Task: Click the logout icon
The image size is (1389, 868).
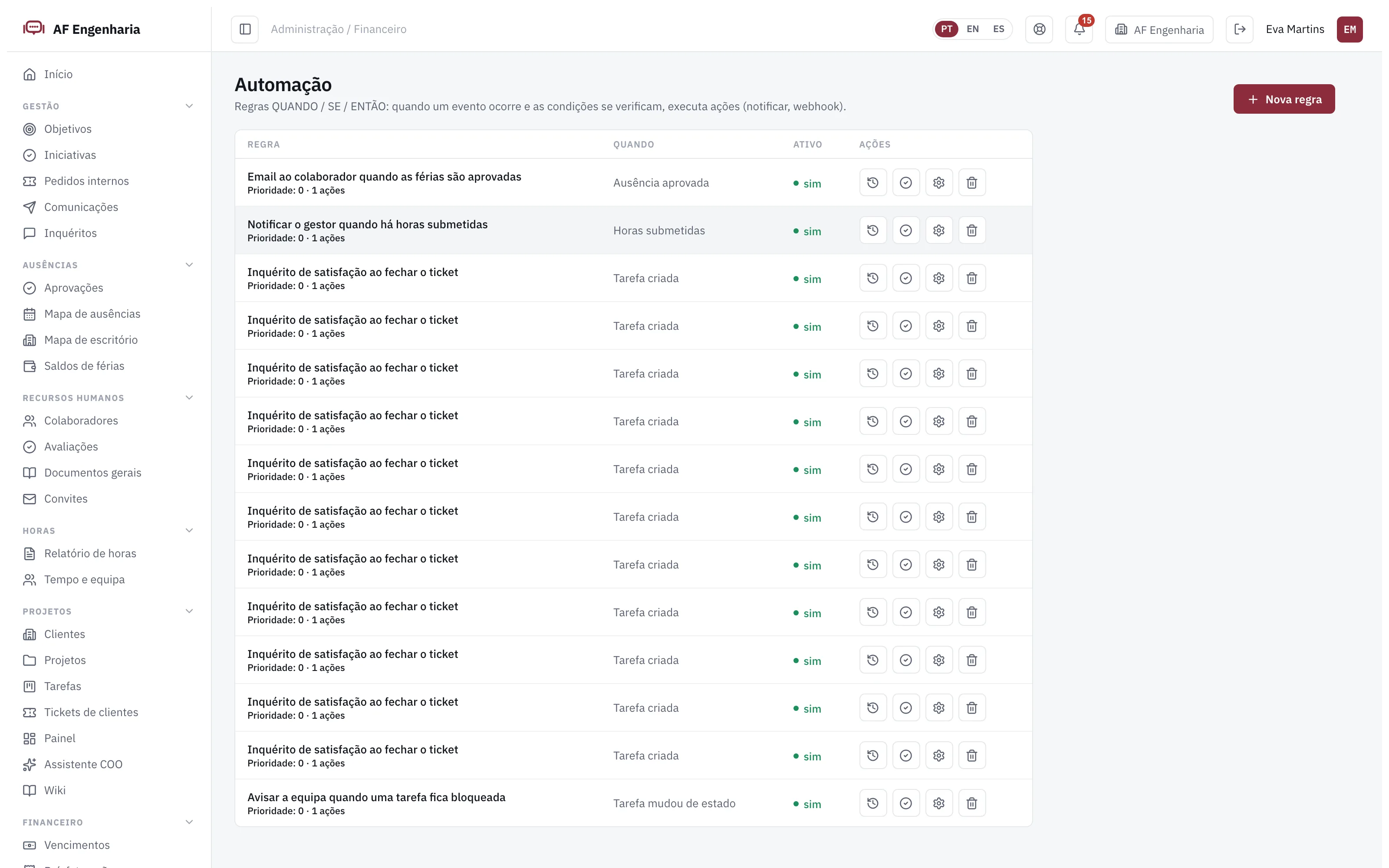Action: click(1240, 29)
